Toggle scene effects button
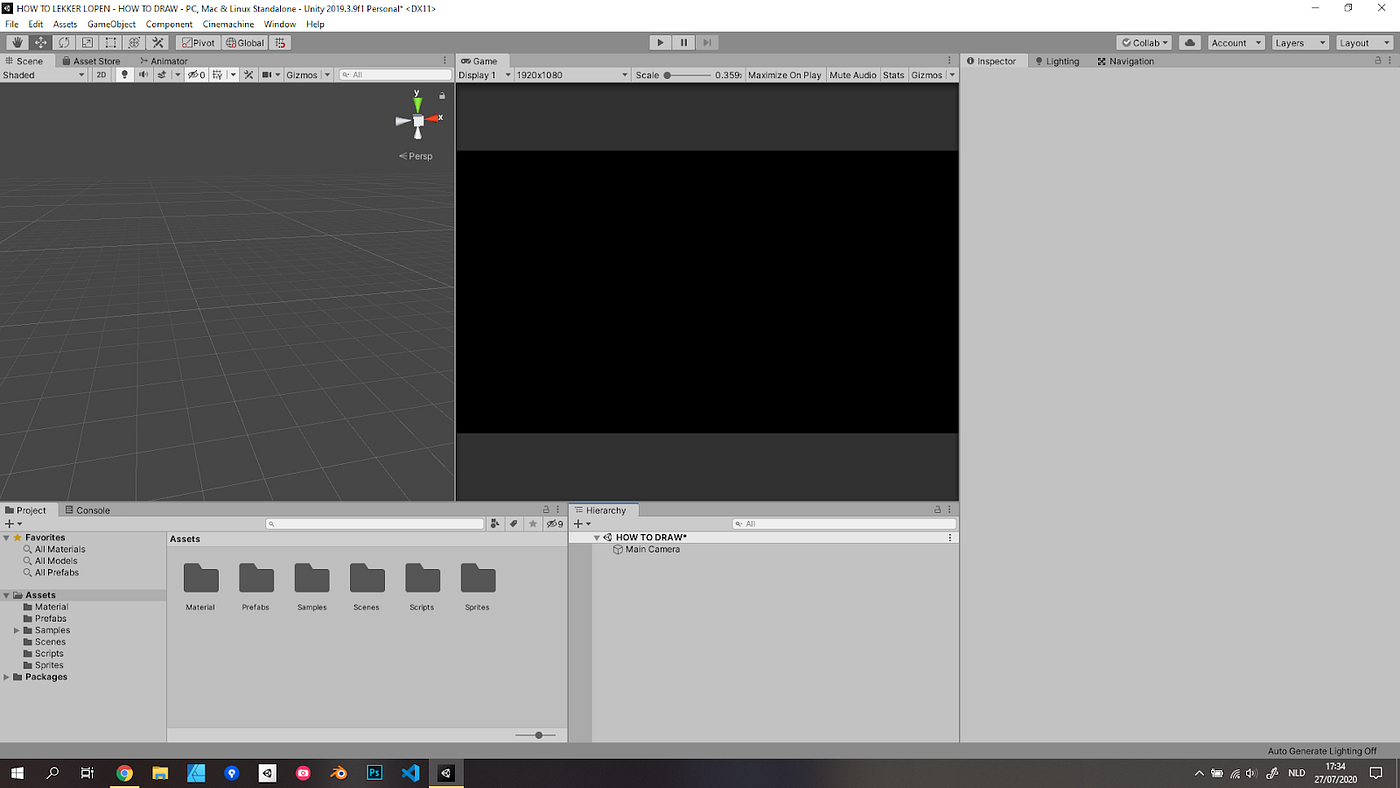This screenshot has width=1400, height=788. 162,75
